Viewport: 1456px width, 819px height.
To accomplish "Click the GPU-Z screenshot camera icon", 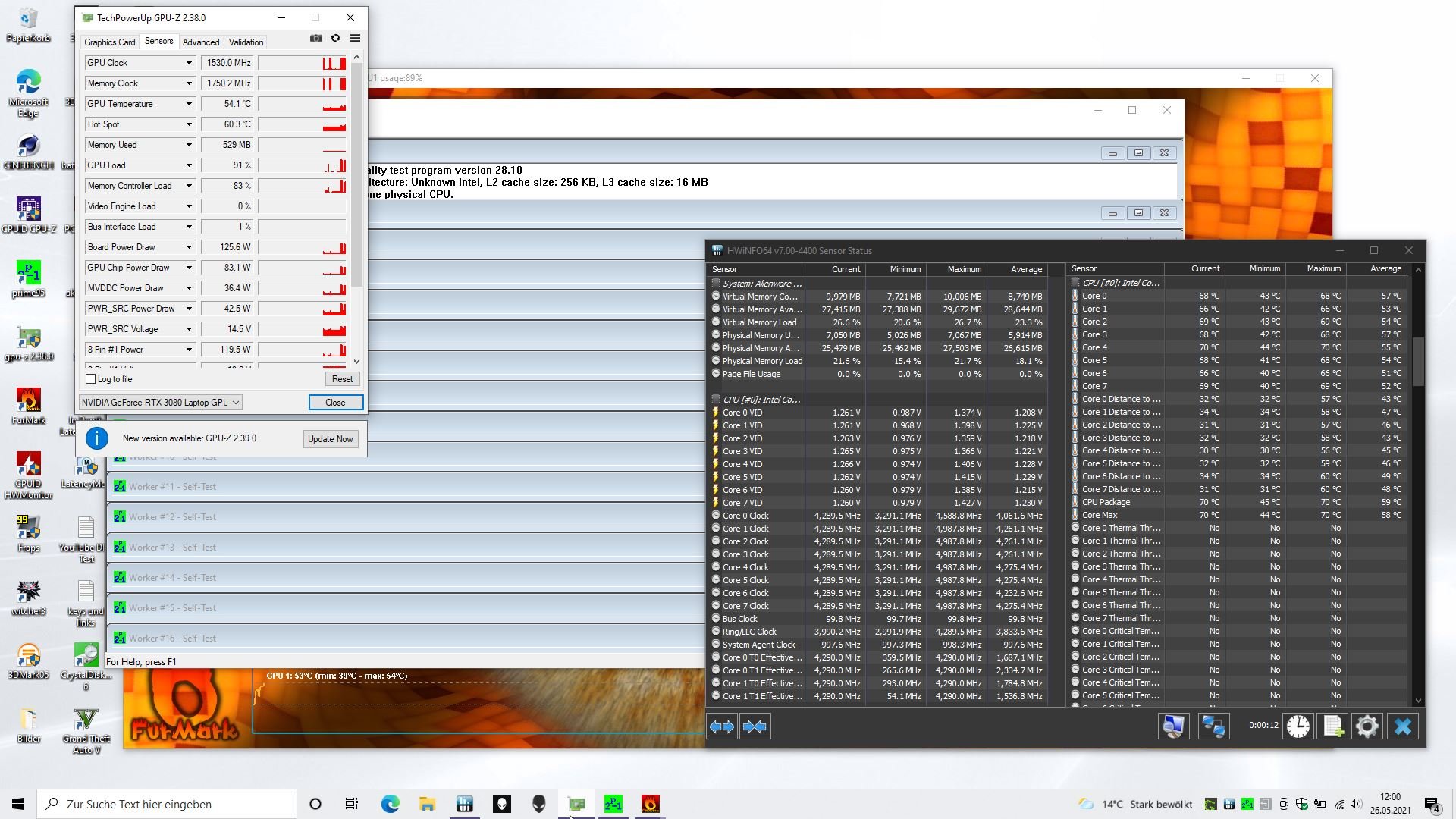I will (x=315, y=39).
